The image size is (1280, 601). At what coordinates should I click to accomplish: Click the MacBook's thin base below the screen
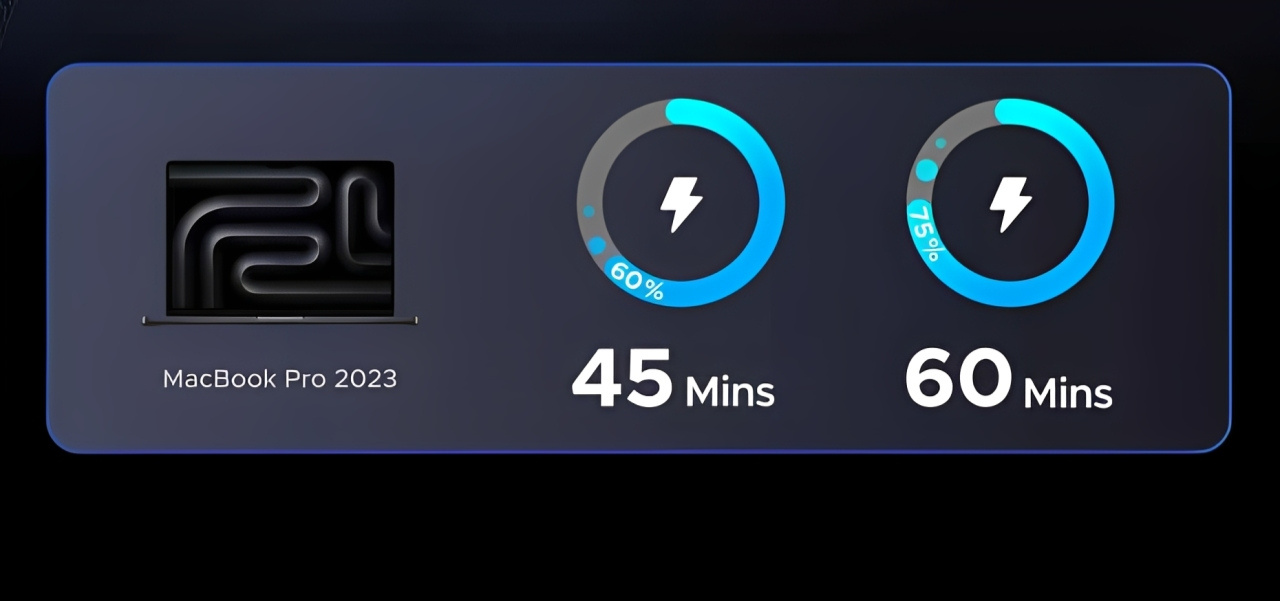[x=280, y=320]
